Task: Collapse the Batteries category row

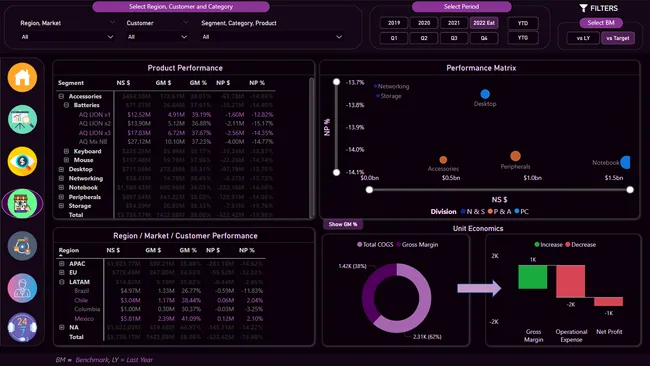Action: coord(66,105)
